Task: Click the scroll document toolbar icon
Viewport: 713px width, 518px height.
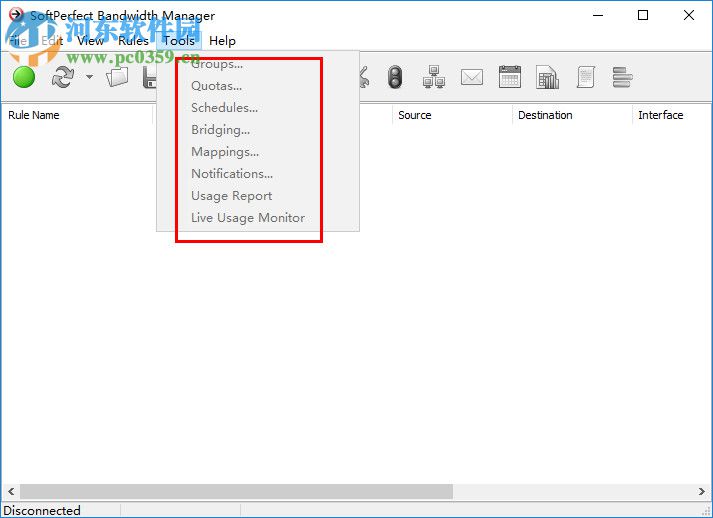Action: coord(586,77)
